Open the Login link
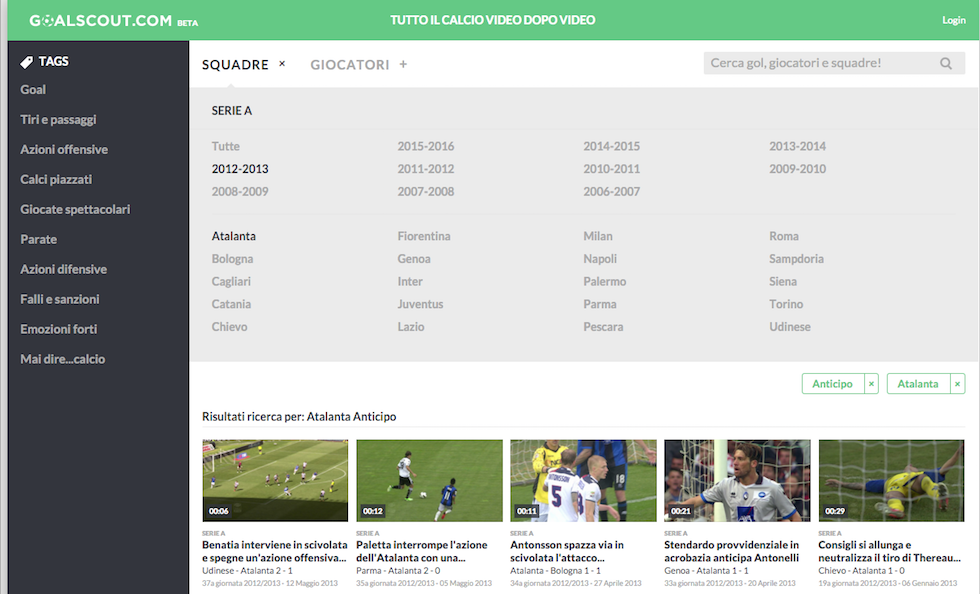The image size is (980, 594). point(953,20)
